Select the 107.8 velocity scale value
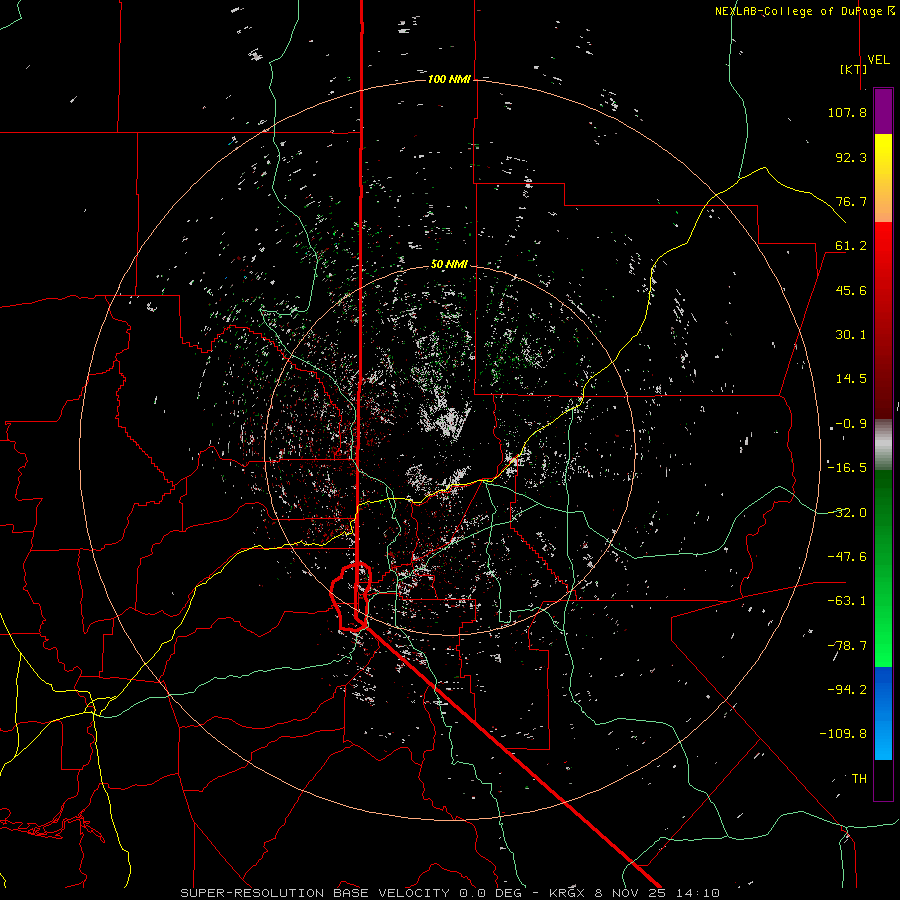 pyautogui.click(x=847, y=112)
